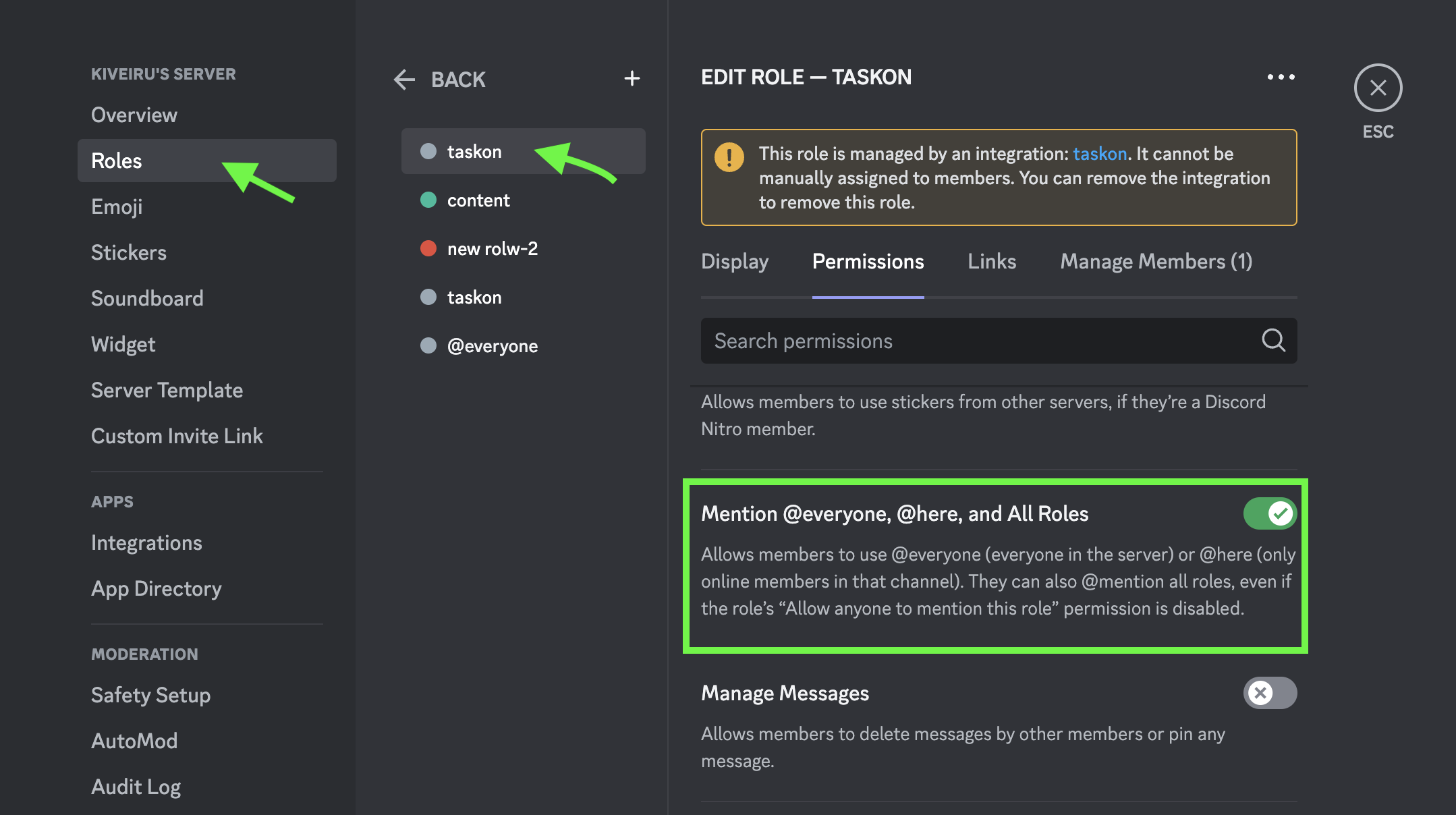Click the KIVEIRU'S SERVER header text
This screenshot has width=1456, height=815.
click(163, 74)
